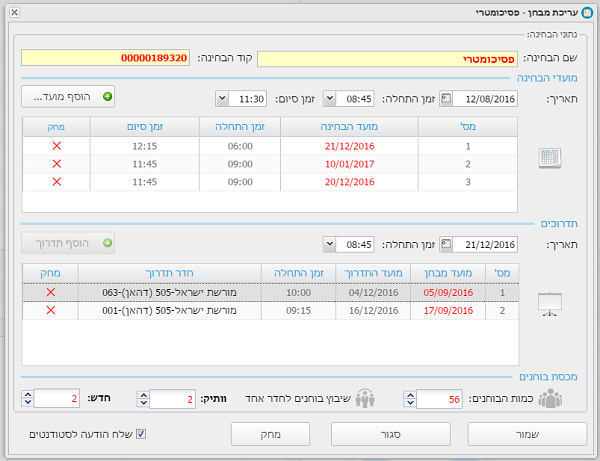The image size is (600, 461).
Task: Open the exam start time 08:45 dropdown
Action: (x=329, y=99)
